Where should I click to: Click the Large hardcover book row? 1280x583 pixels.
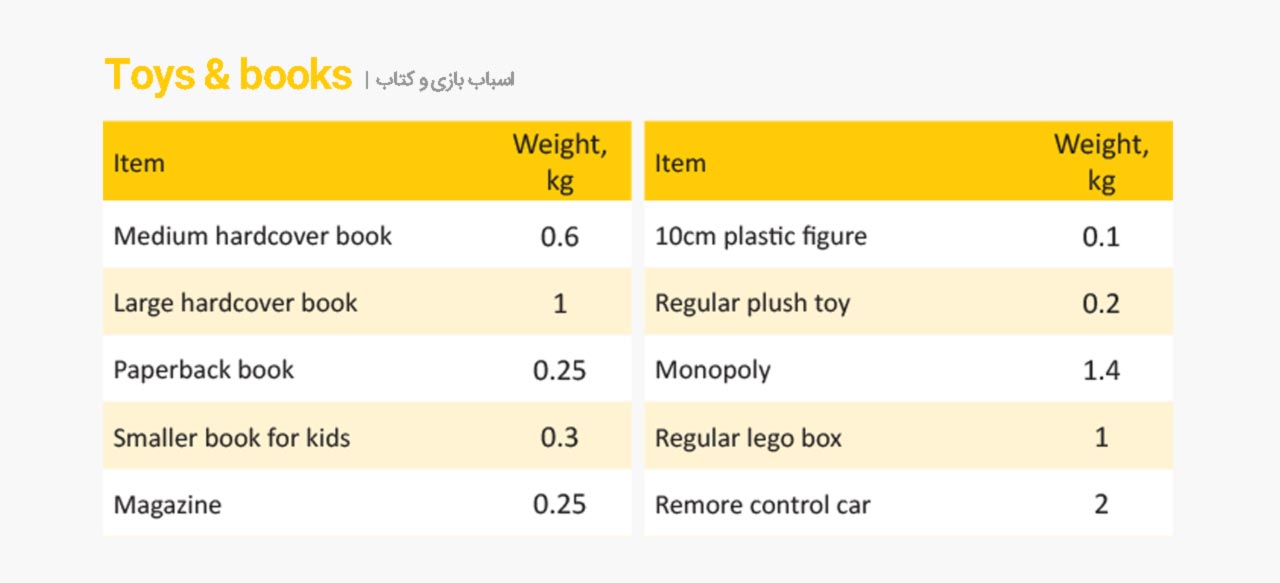[367, 303]
